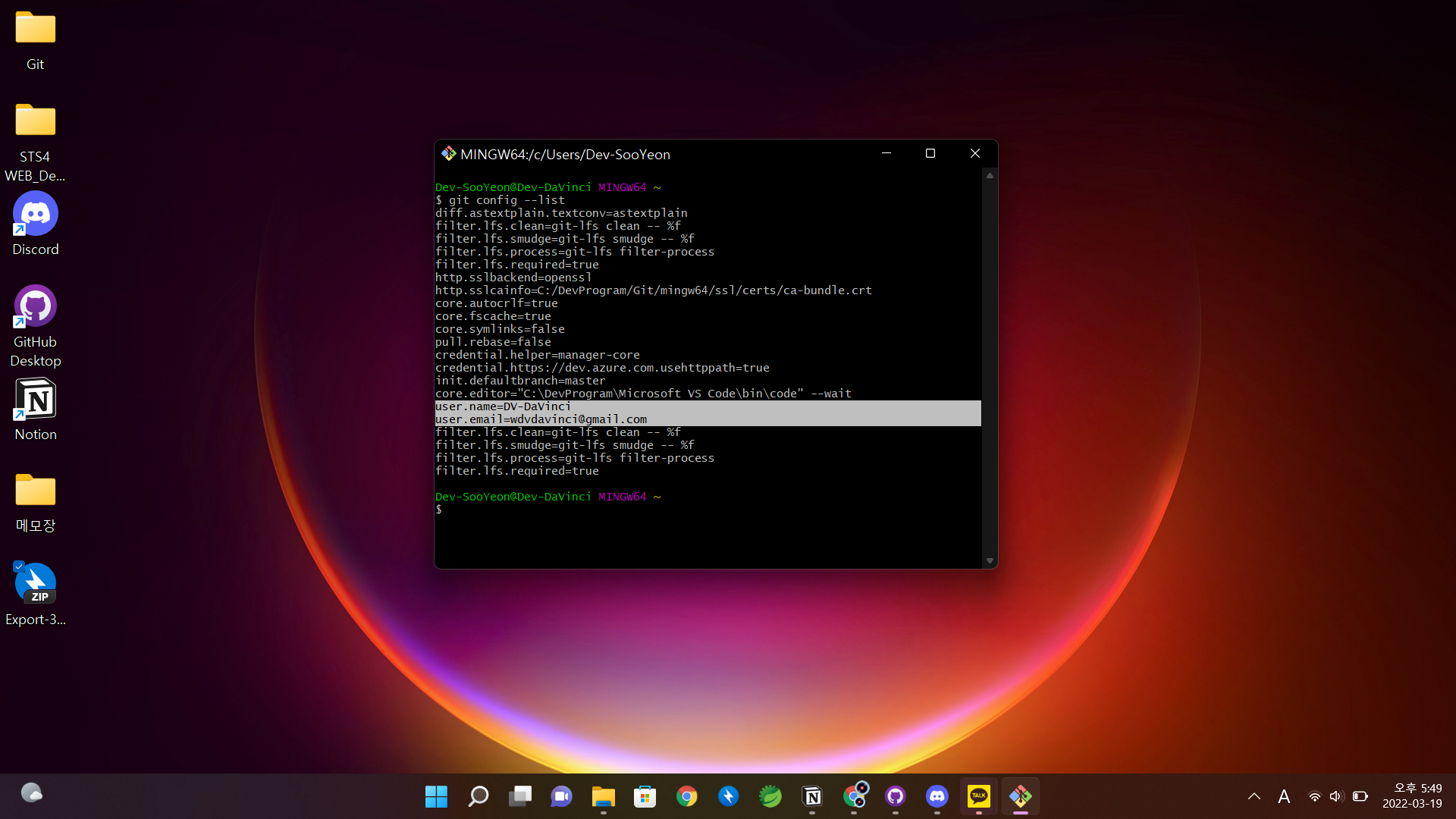Toggle Korean/English IME input indicator
This screenshot has width=1456, height=819.
(1284, 796)
